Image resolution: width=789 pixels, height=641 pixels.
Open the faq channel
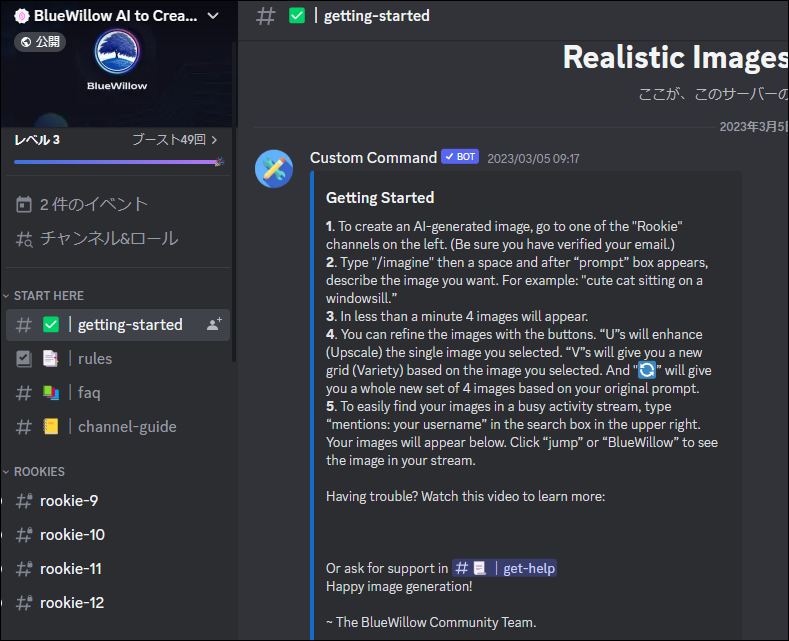pos(118,392)
